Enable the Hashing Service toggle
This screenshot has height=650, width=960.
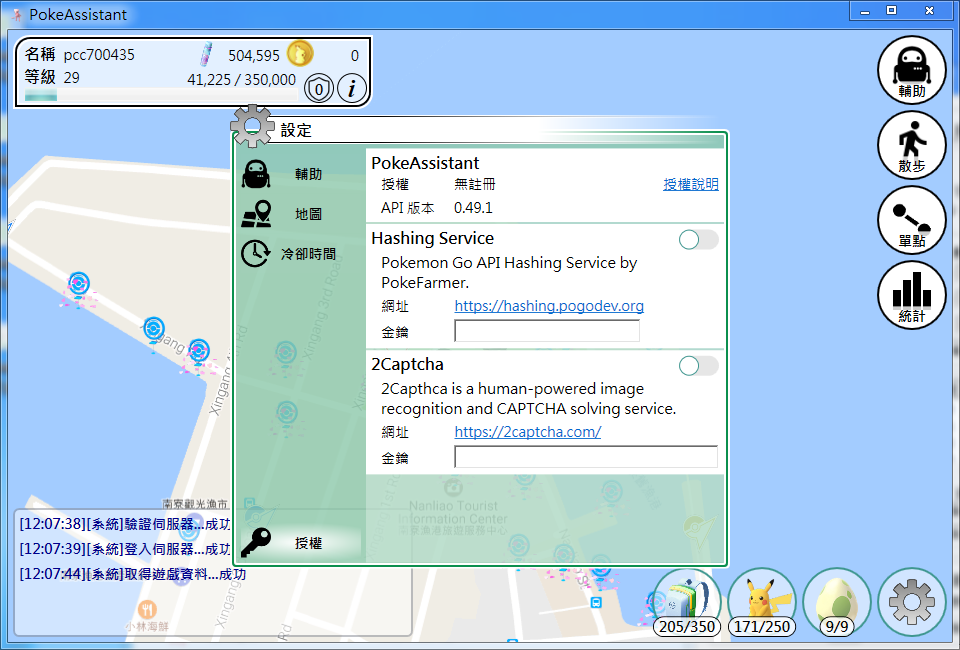(x=699, y=240)
